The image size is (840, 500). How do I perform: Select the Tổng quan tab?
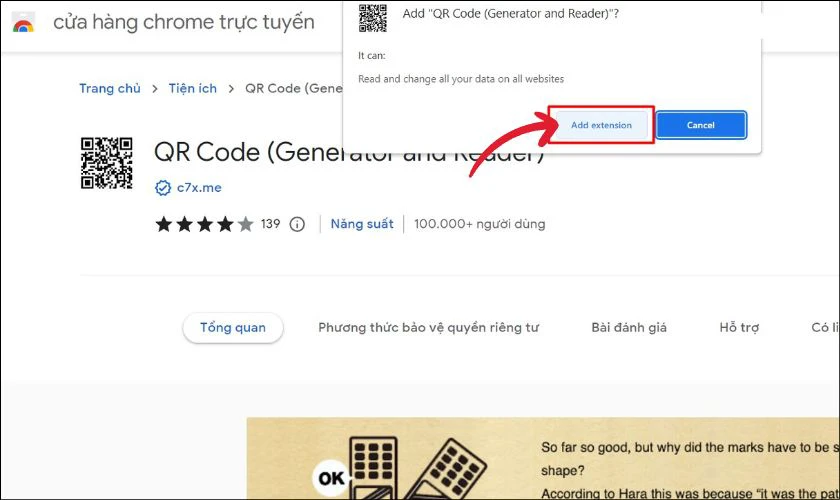click(233, 327)
